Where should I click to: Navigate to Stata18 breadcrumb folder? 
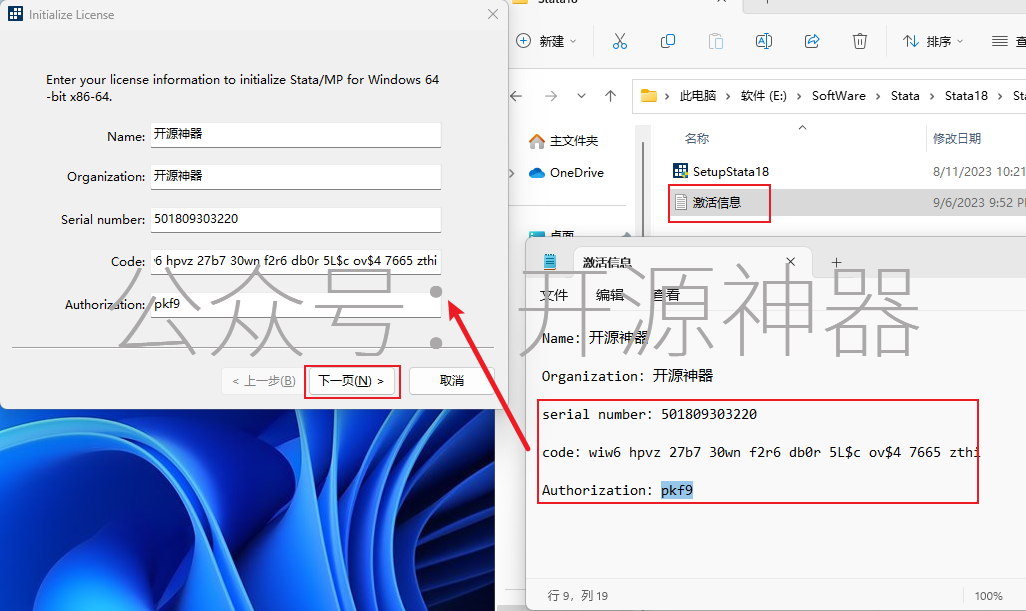pos(966,96)
